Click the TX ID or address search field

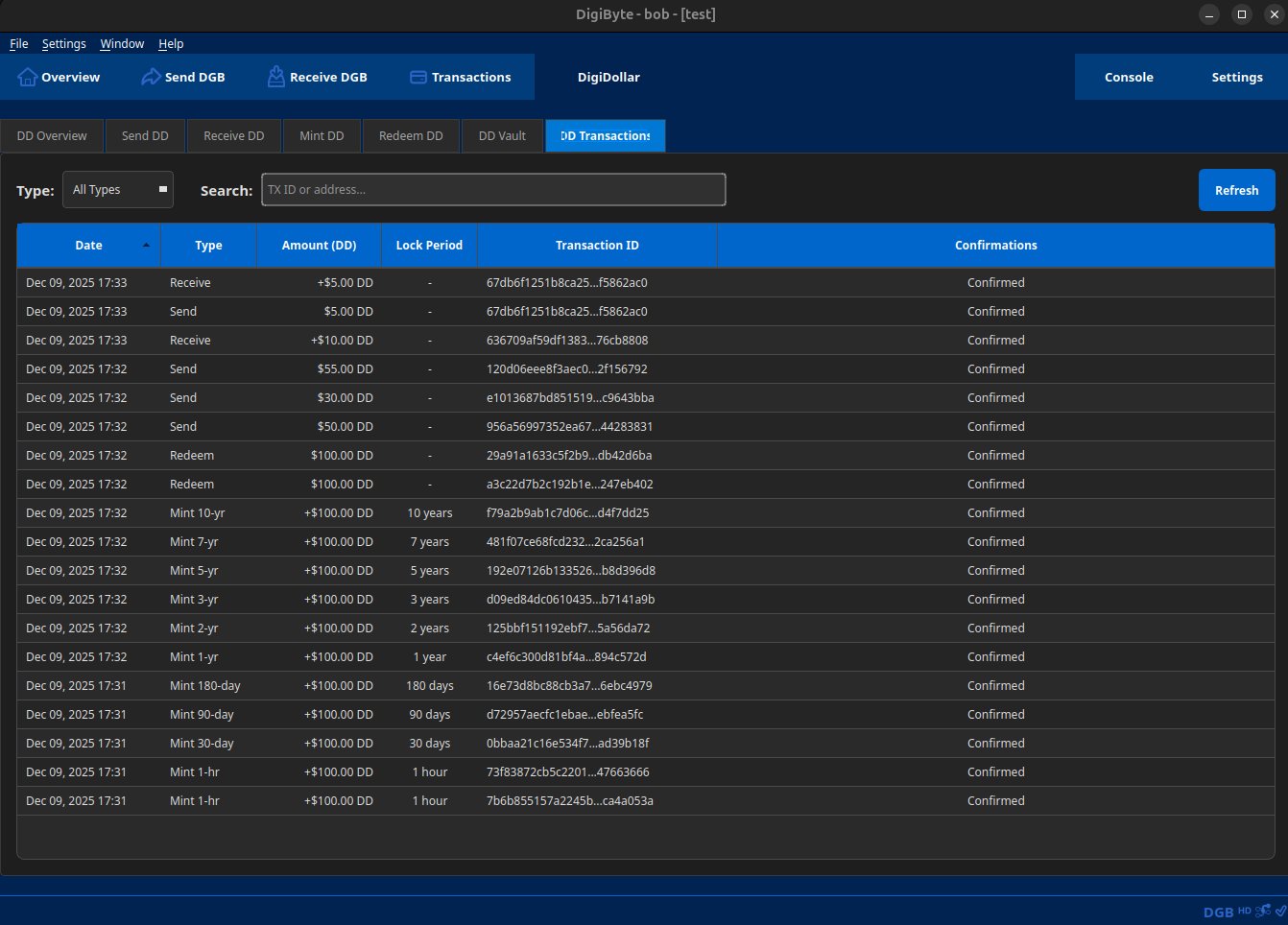click(493, 190)
